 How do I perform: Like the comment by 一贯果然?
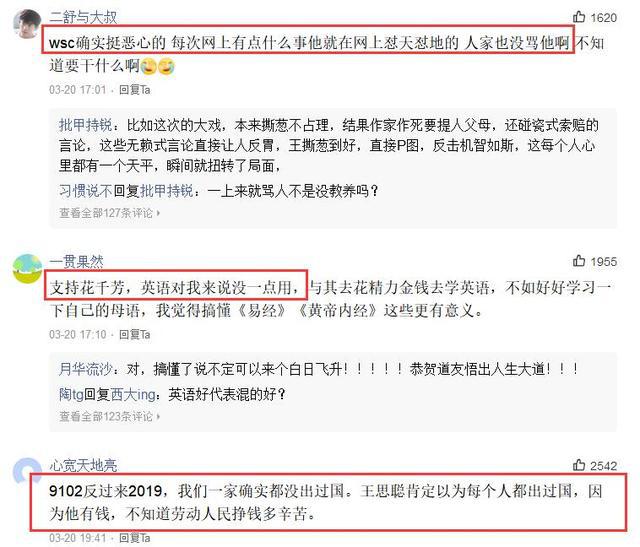579,261
